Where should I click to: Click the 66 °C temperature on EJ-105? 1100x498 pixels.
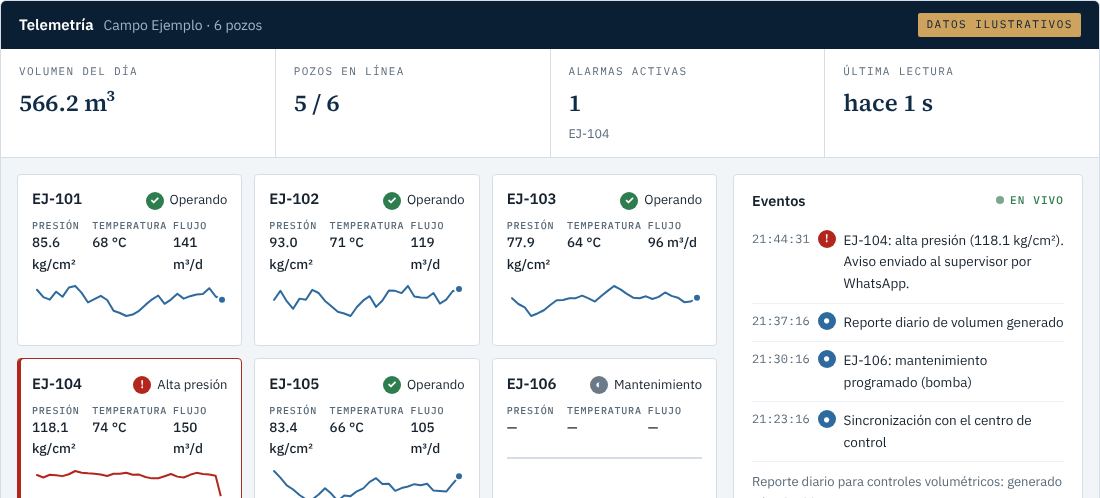tap(347, 428)
